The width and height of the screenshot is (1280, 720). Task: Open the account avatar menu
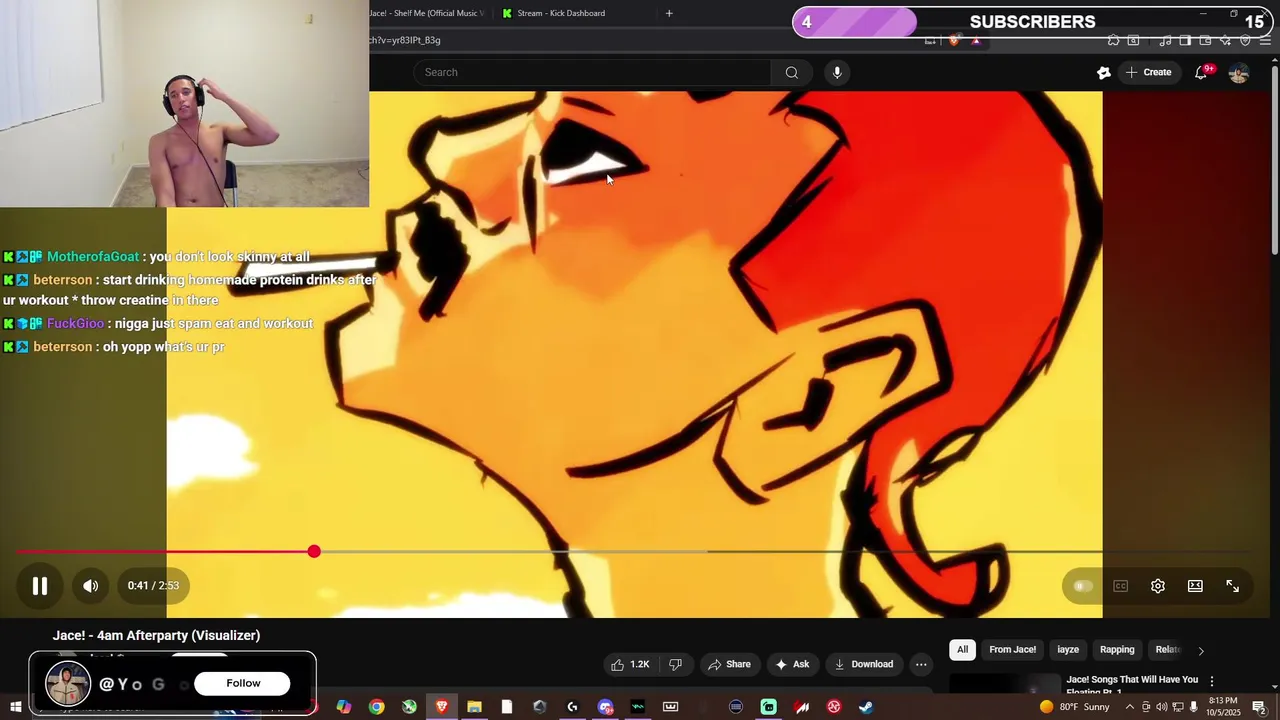tap(1239, 72)
